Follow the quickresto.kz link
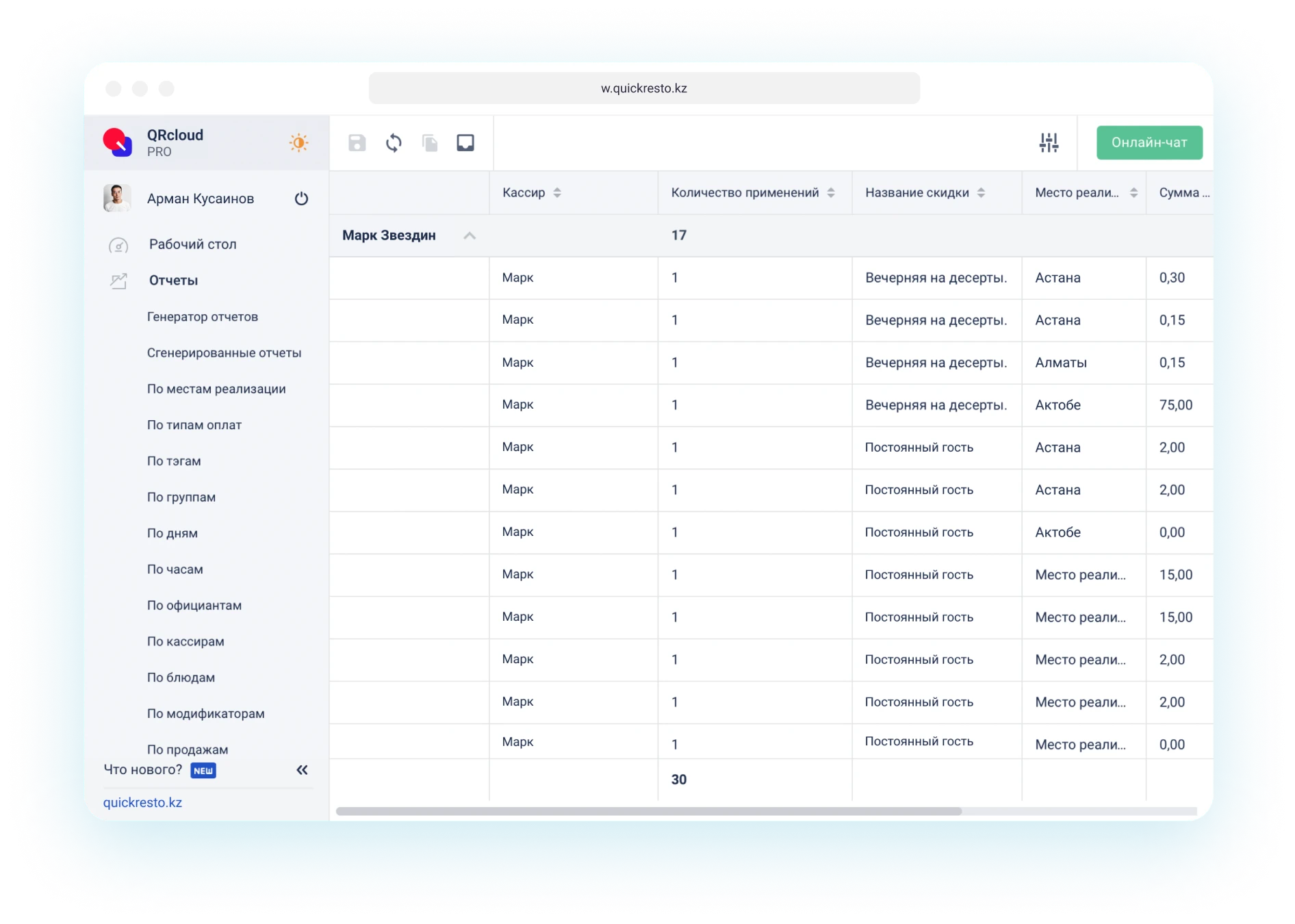Viewport: 1295px width, 924px height. 142,802
